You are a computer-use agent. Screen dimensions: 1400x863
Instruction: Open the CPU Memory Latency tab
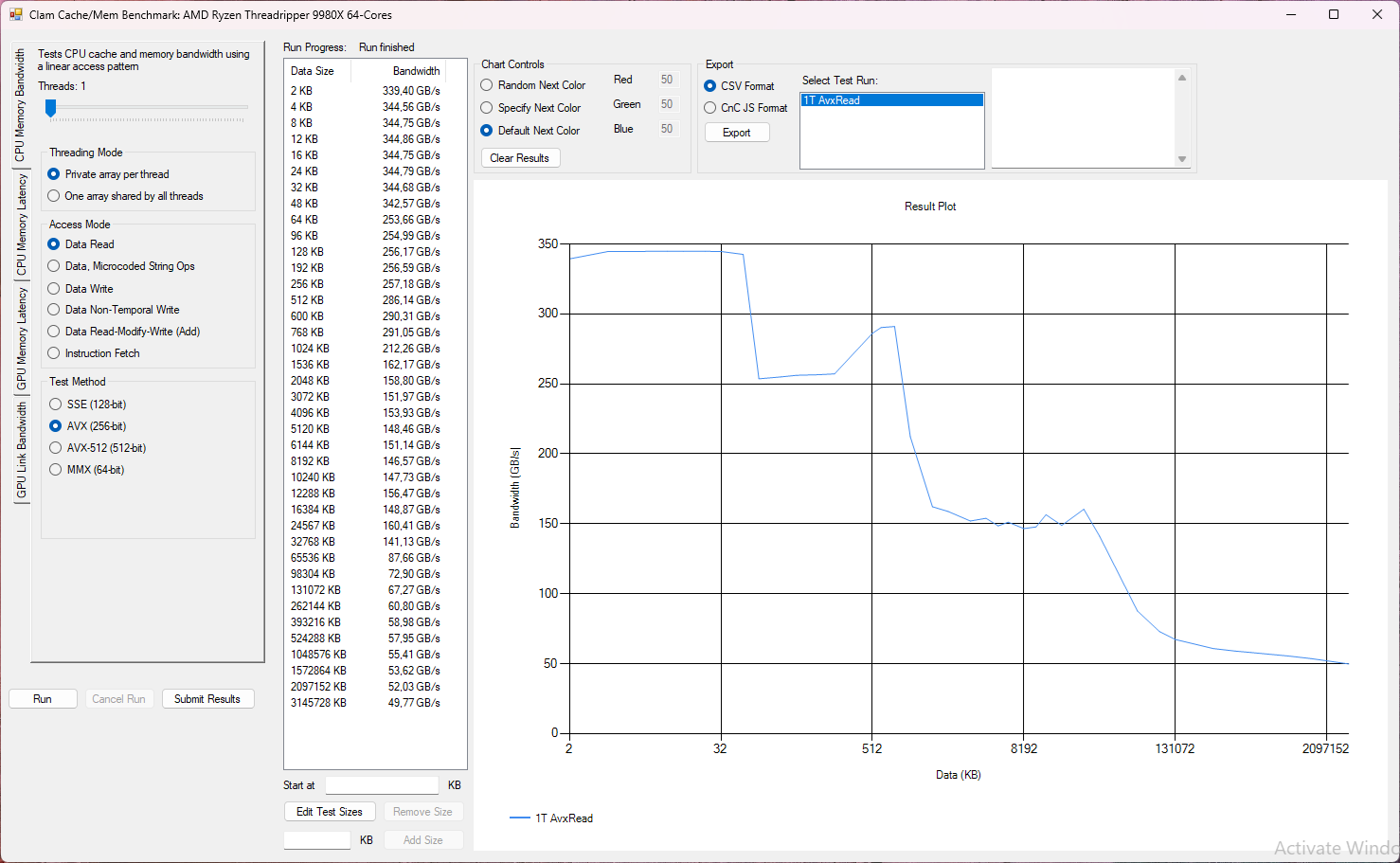(21, 225)
